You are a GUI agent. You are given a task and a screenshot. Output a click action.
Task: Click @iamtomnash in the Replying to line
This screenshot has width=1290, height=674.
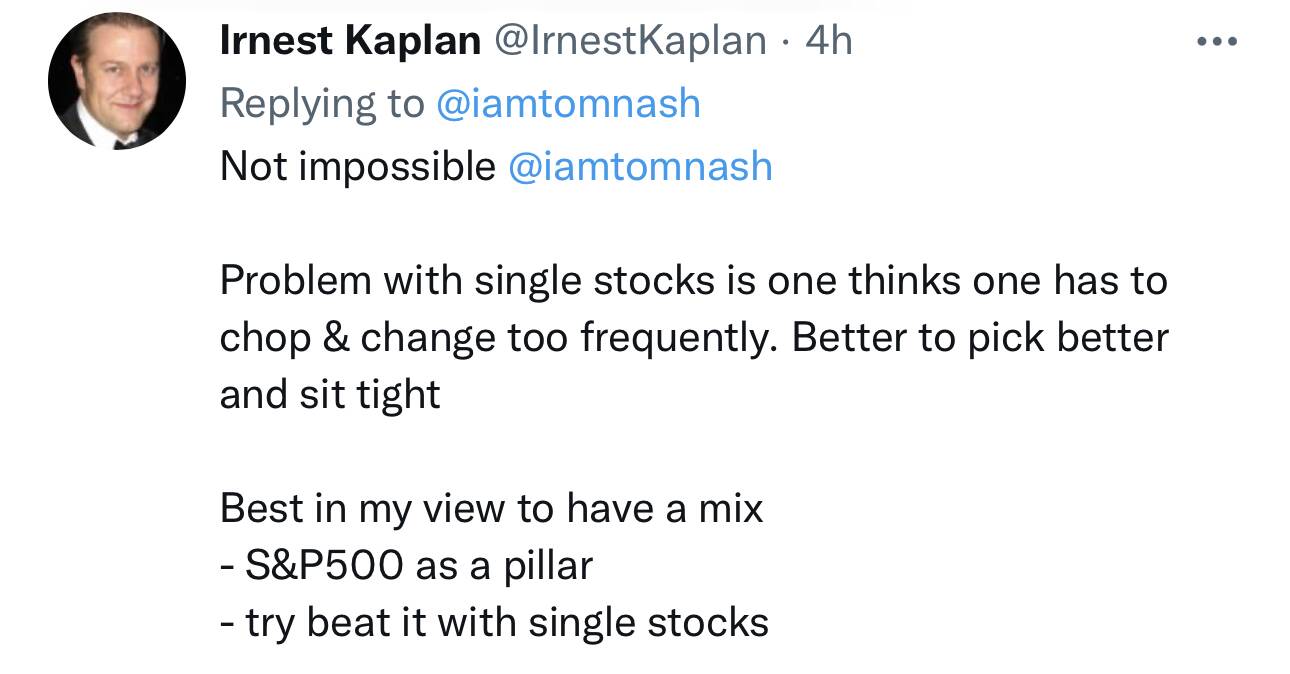point(568,103)
